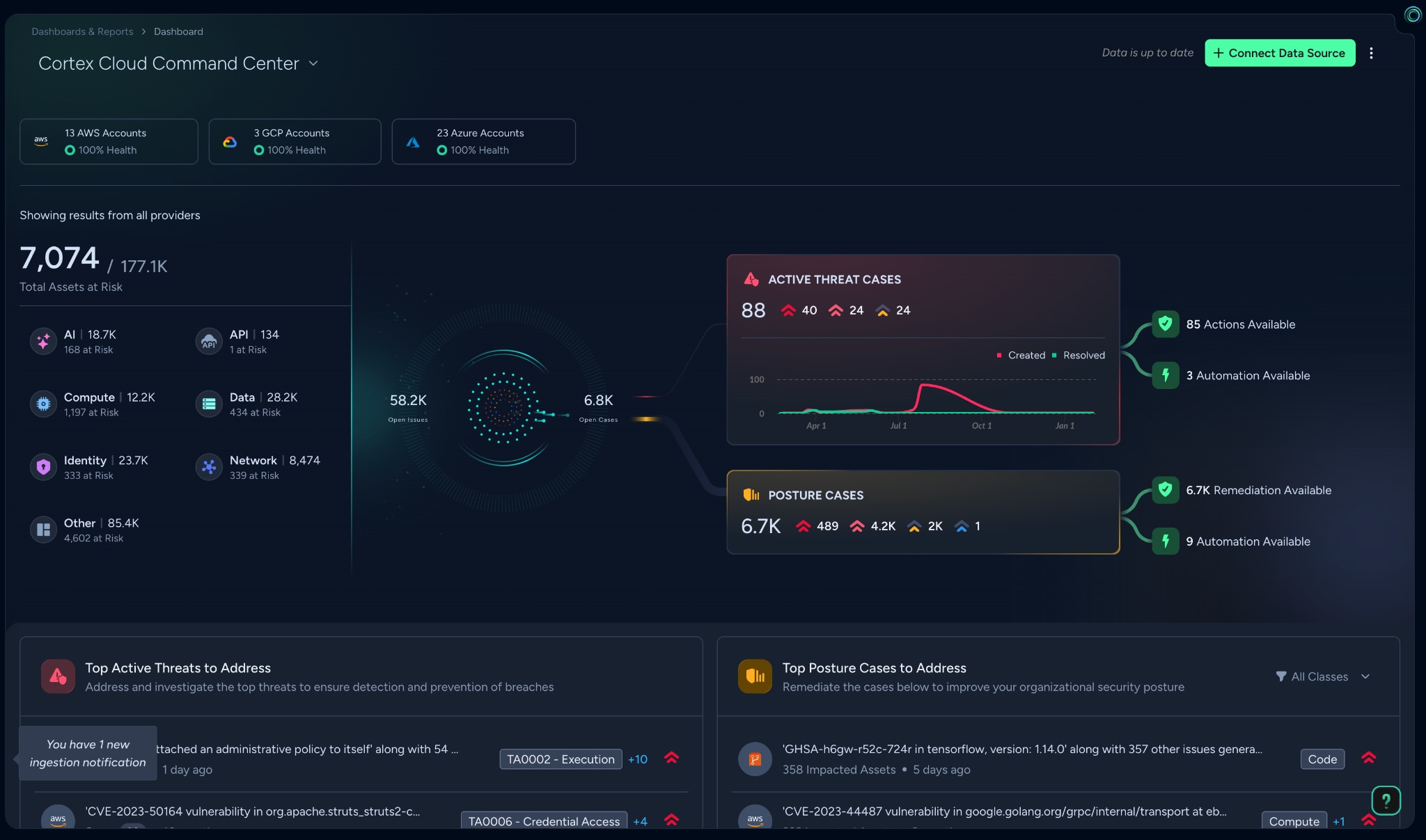Select the Data asset category icon
This screenshot has height=840, width=1426.
pyautogui.click(x=208, y=404)
